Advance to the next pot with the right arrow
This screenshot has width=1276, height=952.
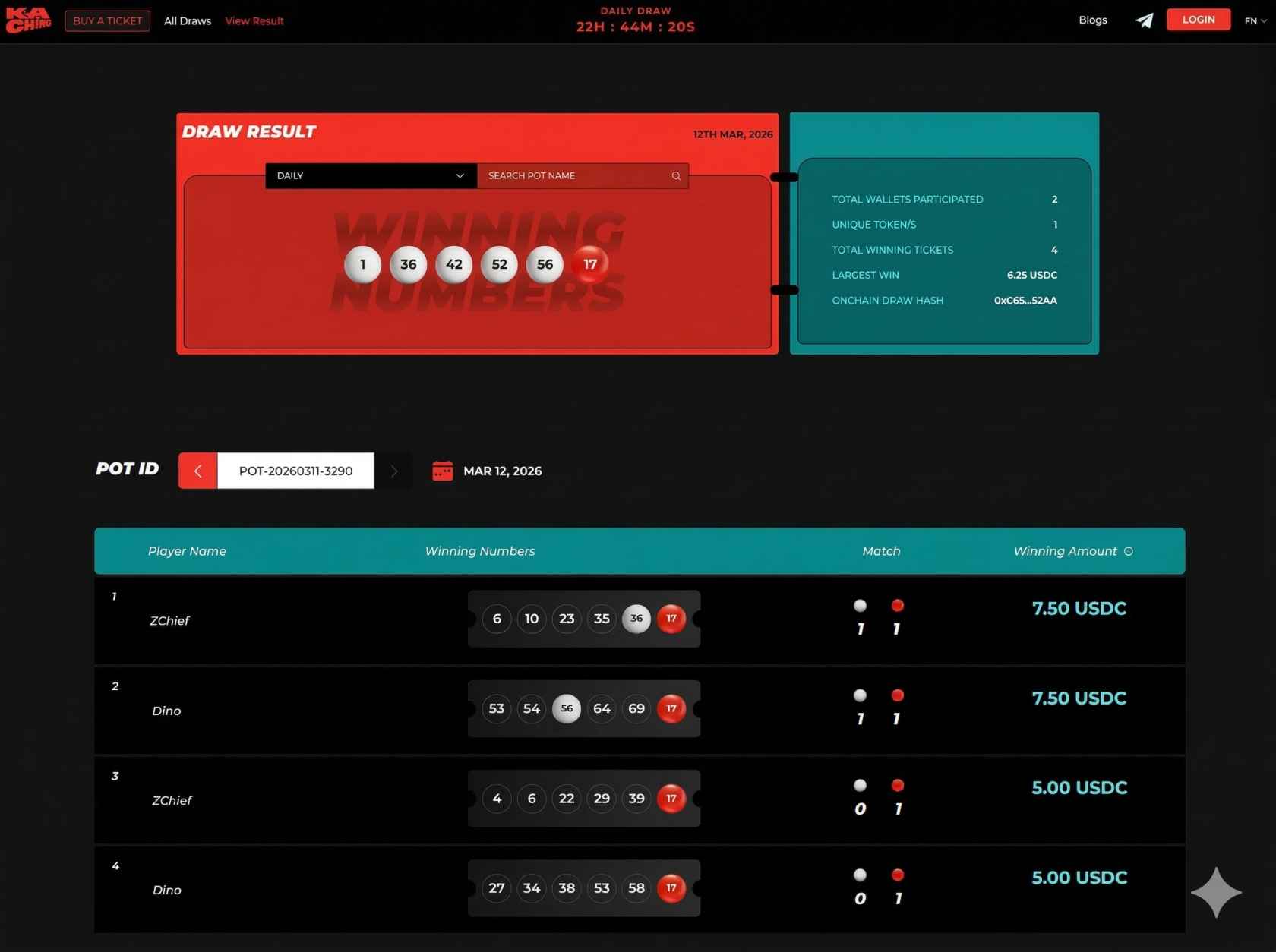pos(393,471)
